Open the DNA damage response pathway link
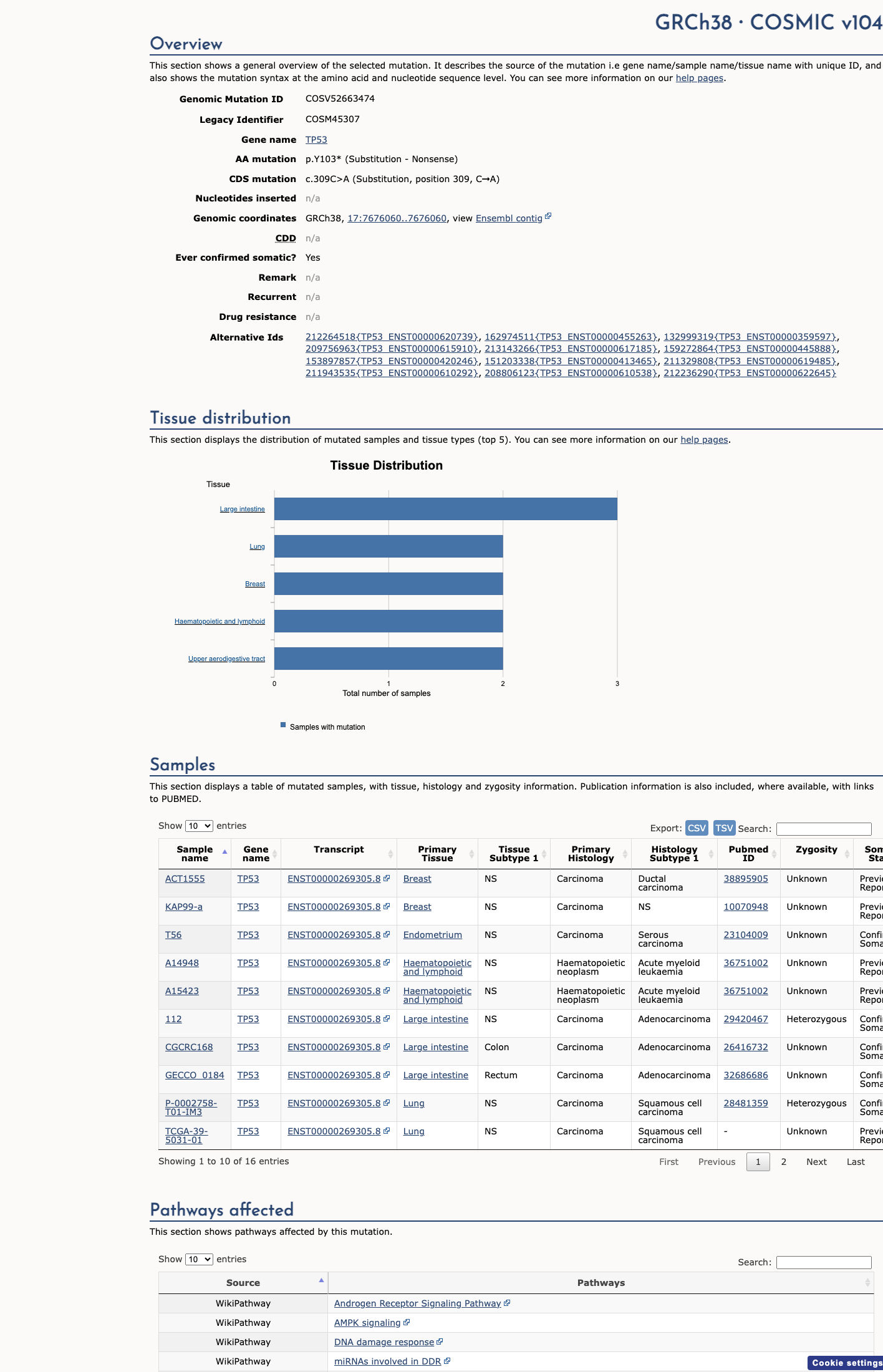Screen dimensions: 883x1372 [384, 1342]
